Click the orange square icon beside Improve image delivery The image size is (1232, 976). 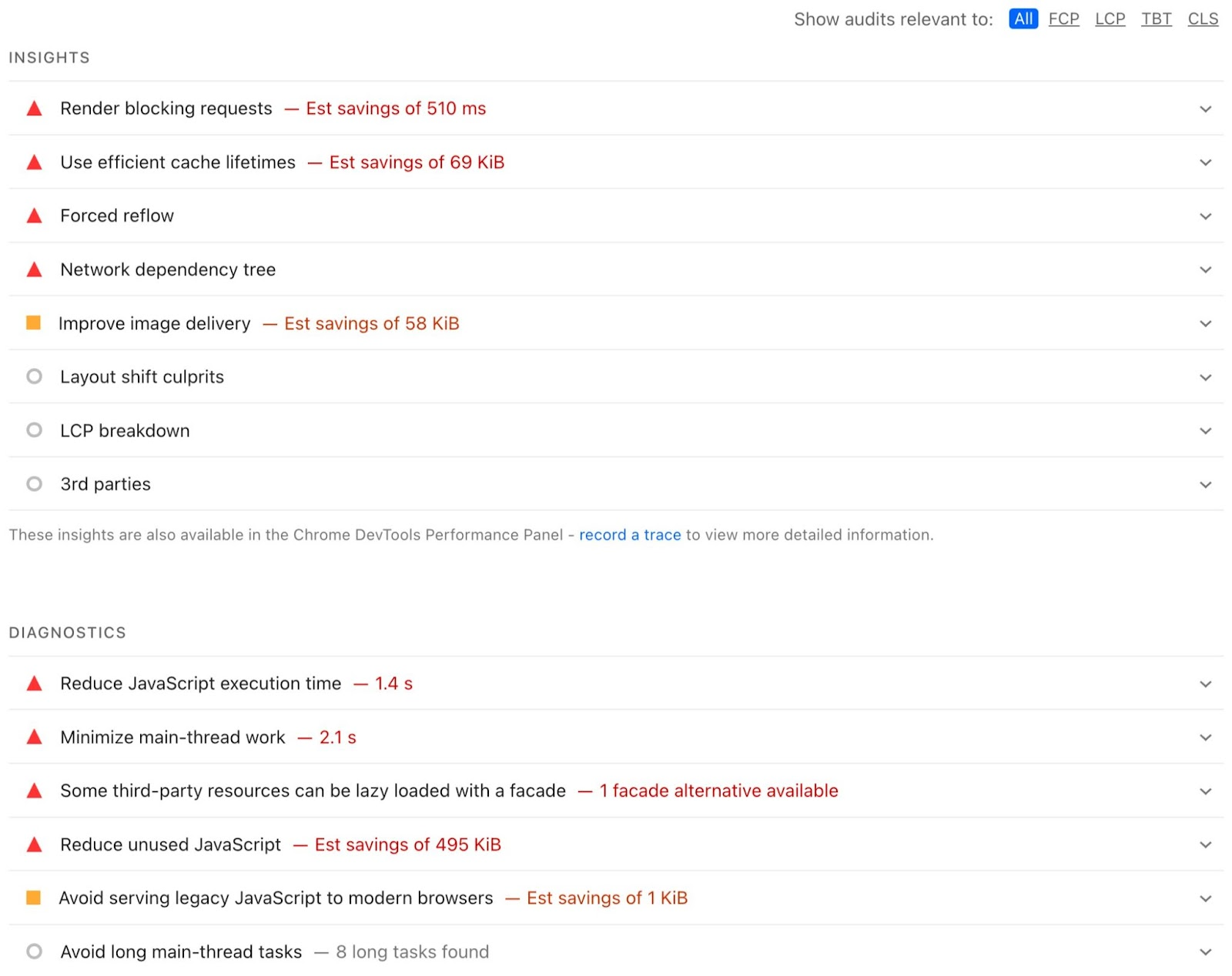click(x=34, y=323)
